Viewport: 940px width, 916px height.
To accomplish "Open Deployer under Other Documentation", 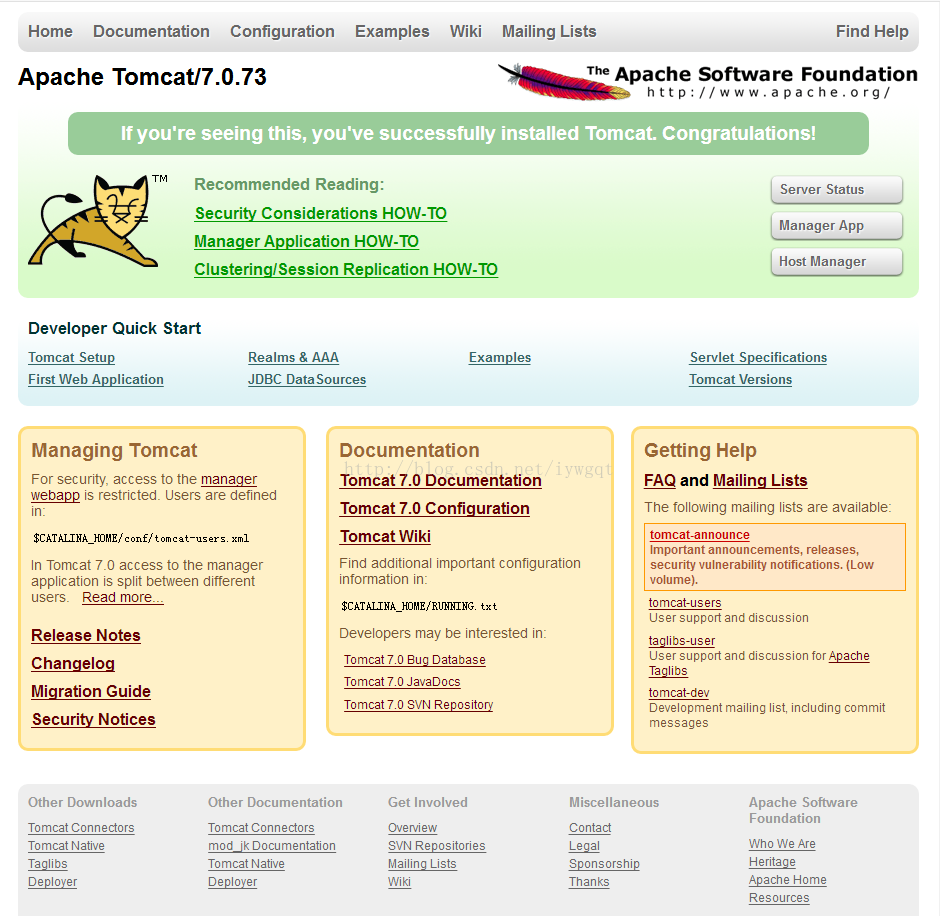I will [233, 882].
